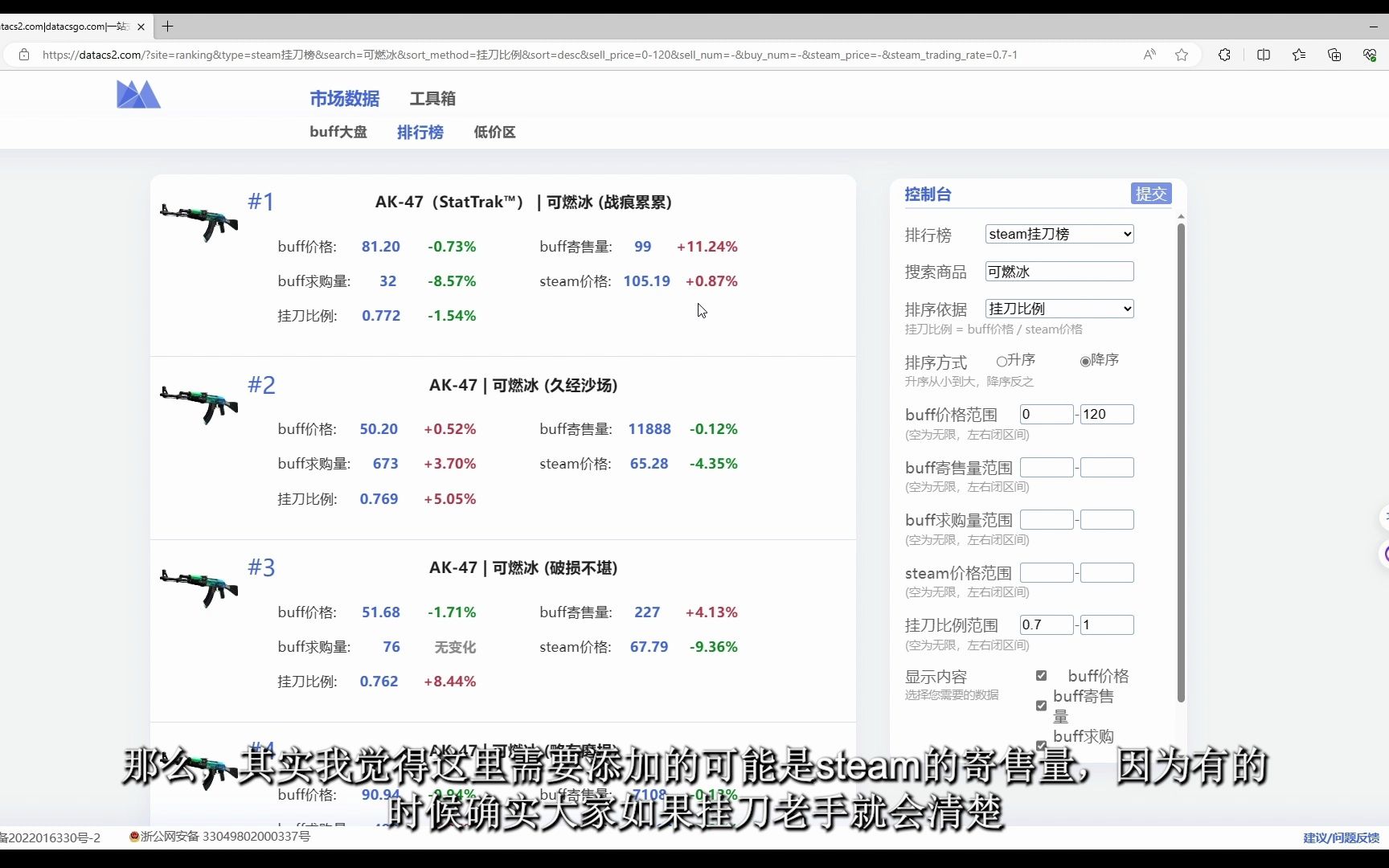This screenshot has width=1389, height=868.
Task: Open browser collections
Action: [1334, 55]
